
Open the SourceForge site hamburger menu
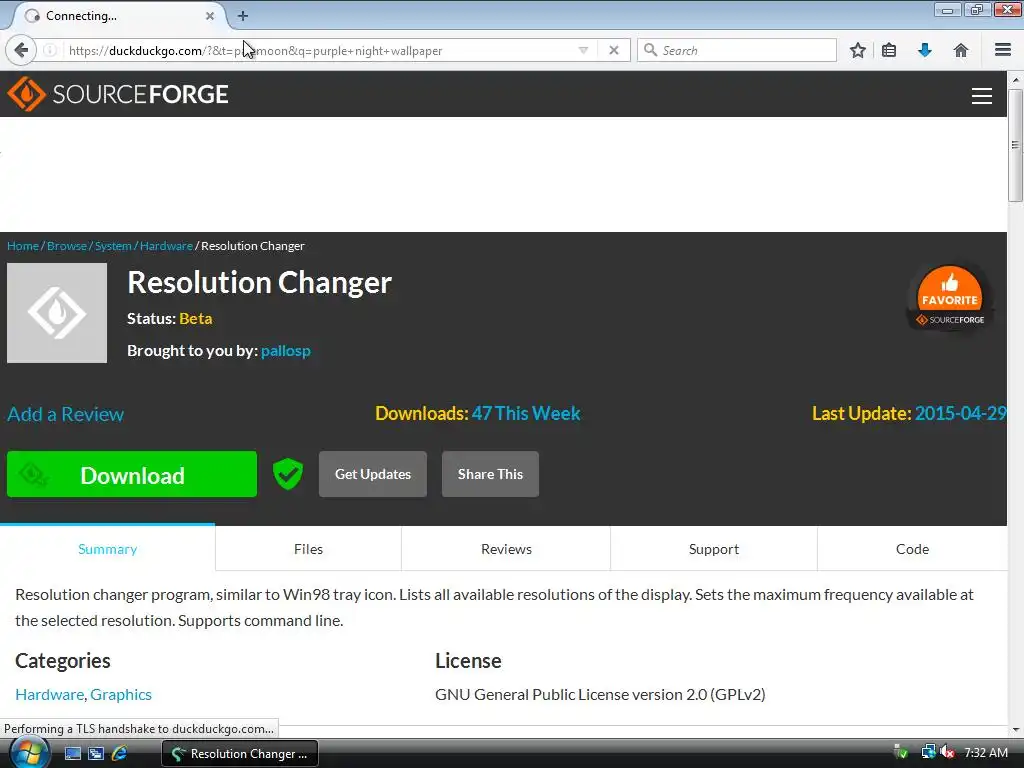[x=982, y=95]
